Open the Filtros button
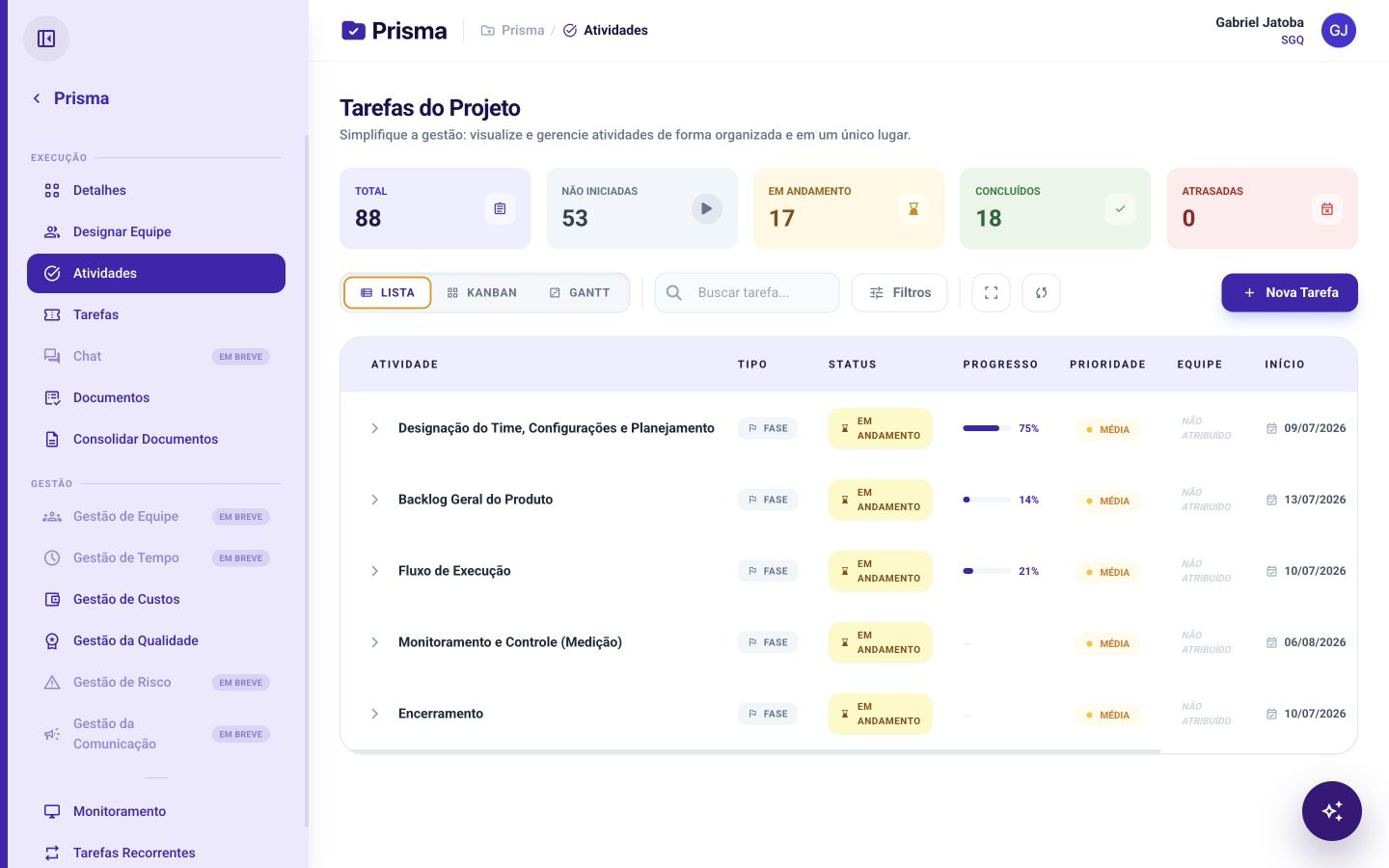This screenshot has width=1389, height=868. point(899,292)
